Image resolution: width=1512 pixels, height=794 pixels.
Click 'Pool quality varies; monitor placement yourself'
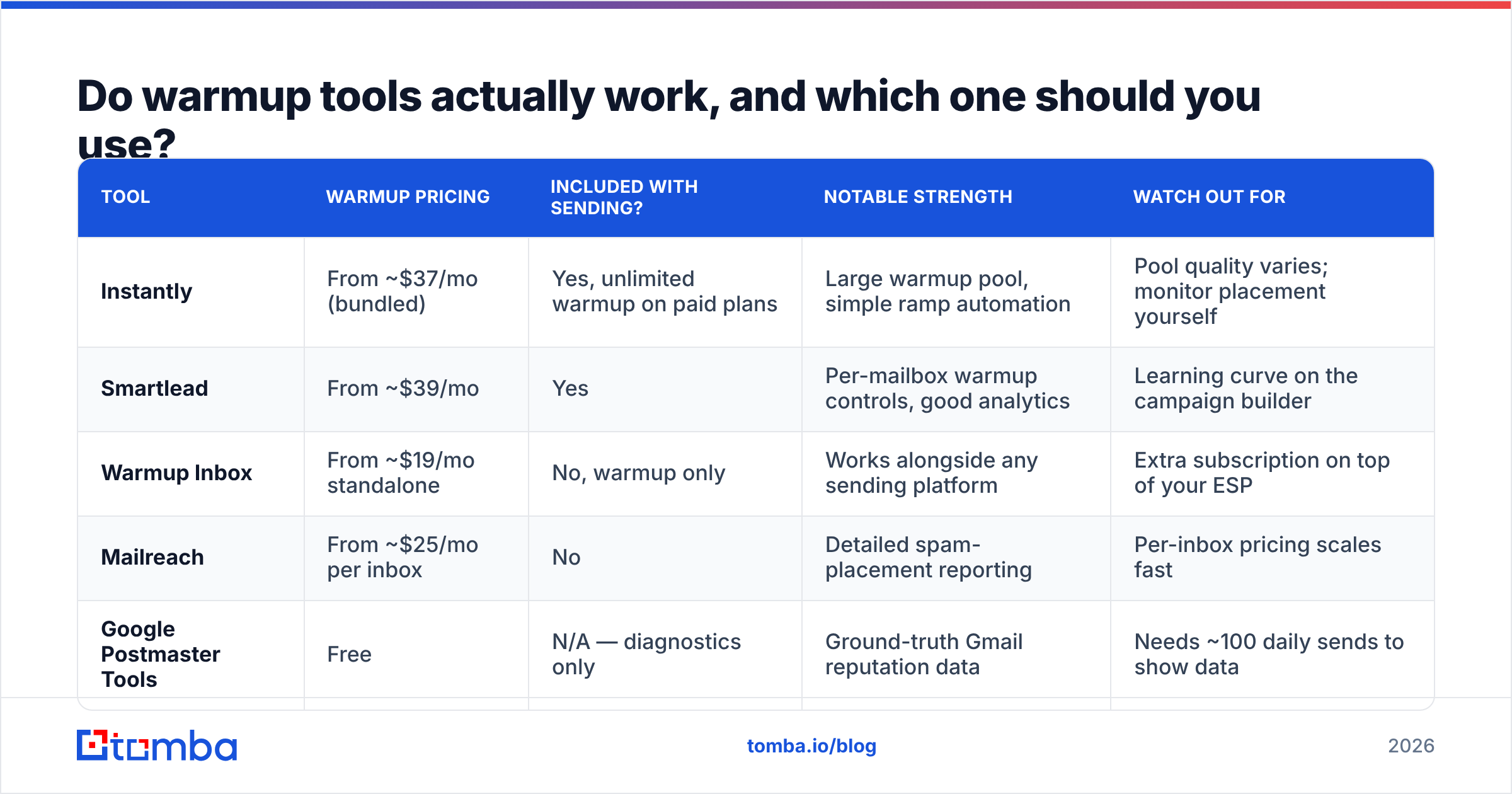click(x=1231, y=291)
